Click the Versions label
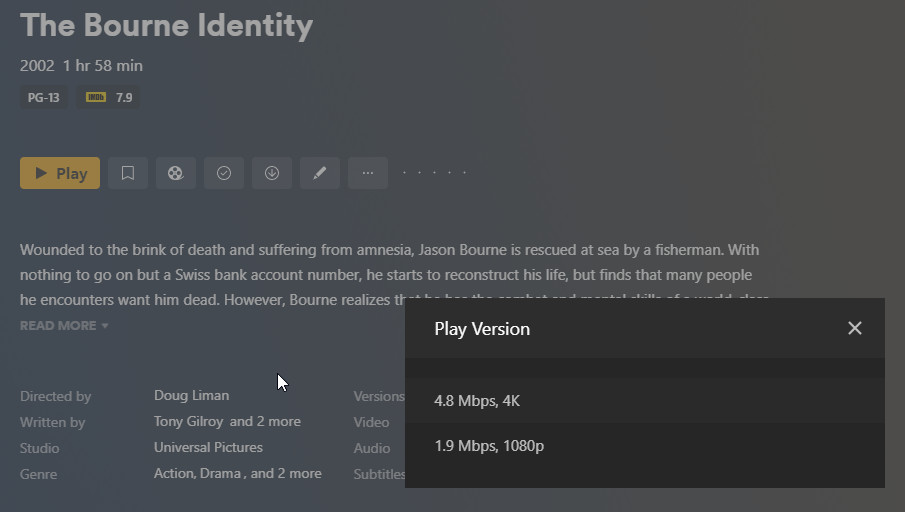The width and height of the screenshot is (905, 512). tap(379, 397)
